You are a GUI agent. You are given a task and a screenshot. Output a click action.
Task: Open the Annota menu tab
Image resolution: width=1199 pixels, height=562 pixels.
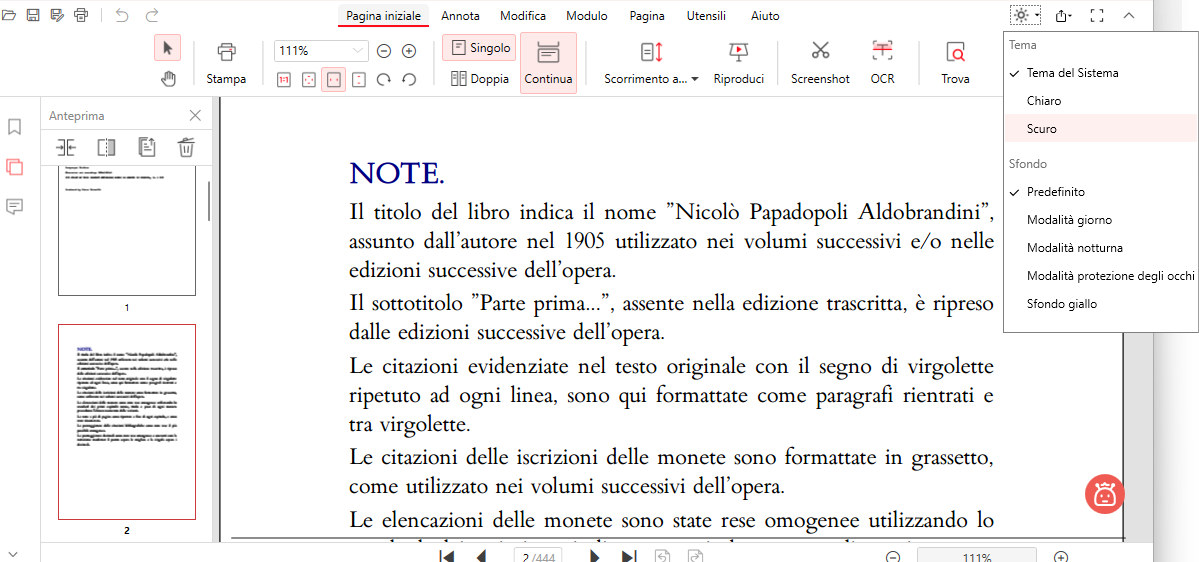point(460,16)
